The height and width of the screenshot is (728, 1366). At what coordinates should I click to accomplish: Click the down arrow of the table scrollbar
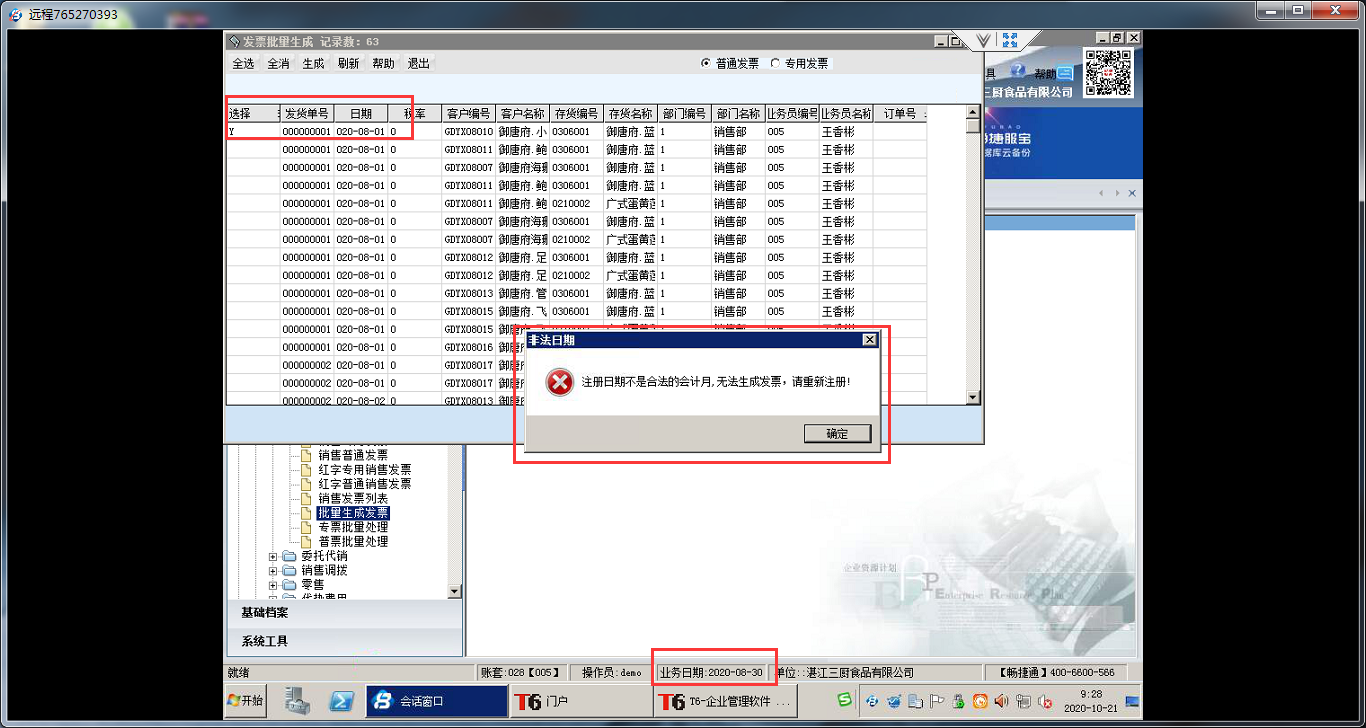(x=973, y=397)
